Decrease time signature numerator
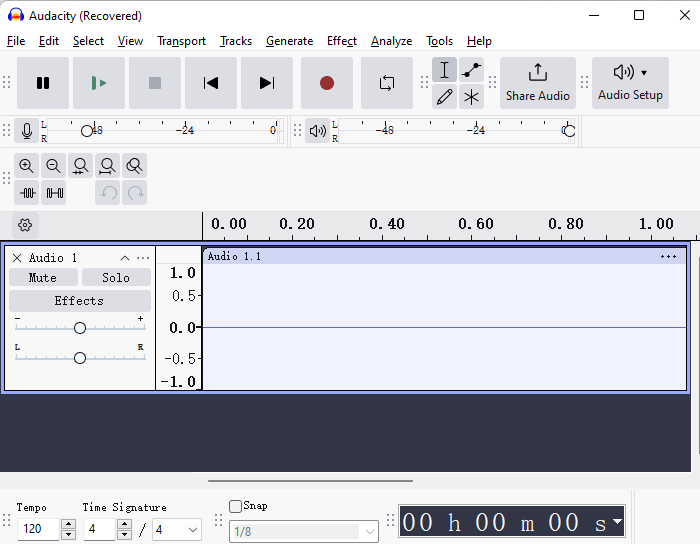Screen dimensions: 700x544 (x=125, y=534)
